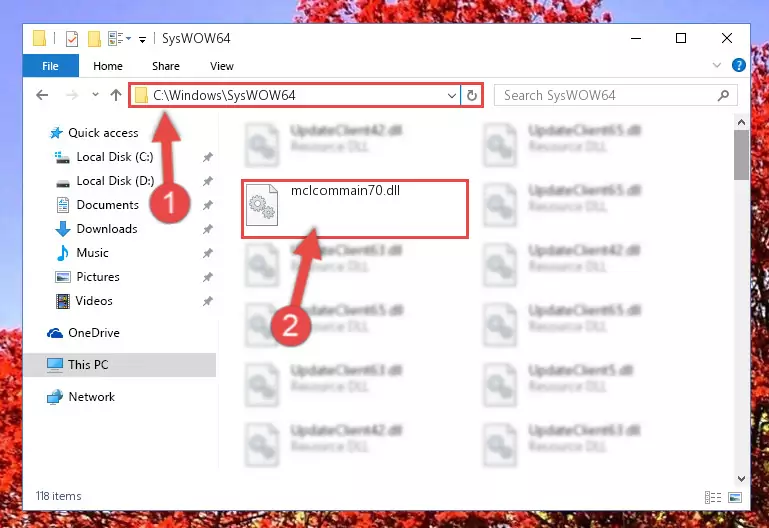Open the Downloads folder in sidebar
Image resolution: width=769 pixels, height=528 pixels.
(97, 229)
